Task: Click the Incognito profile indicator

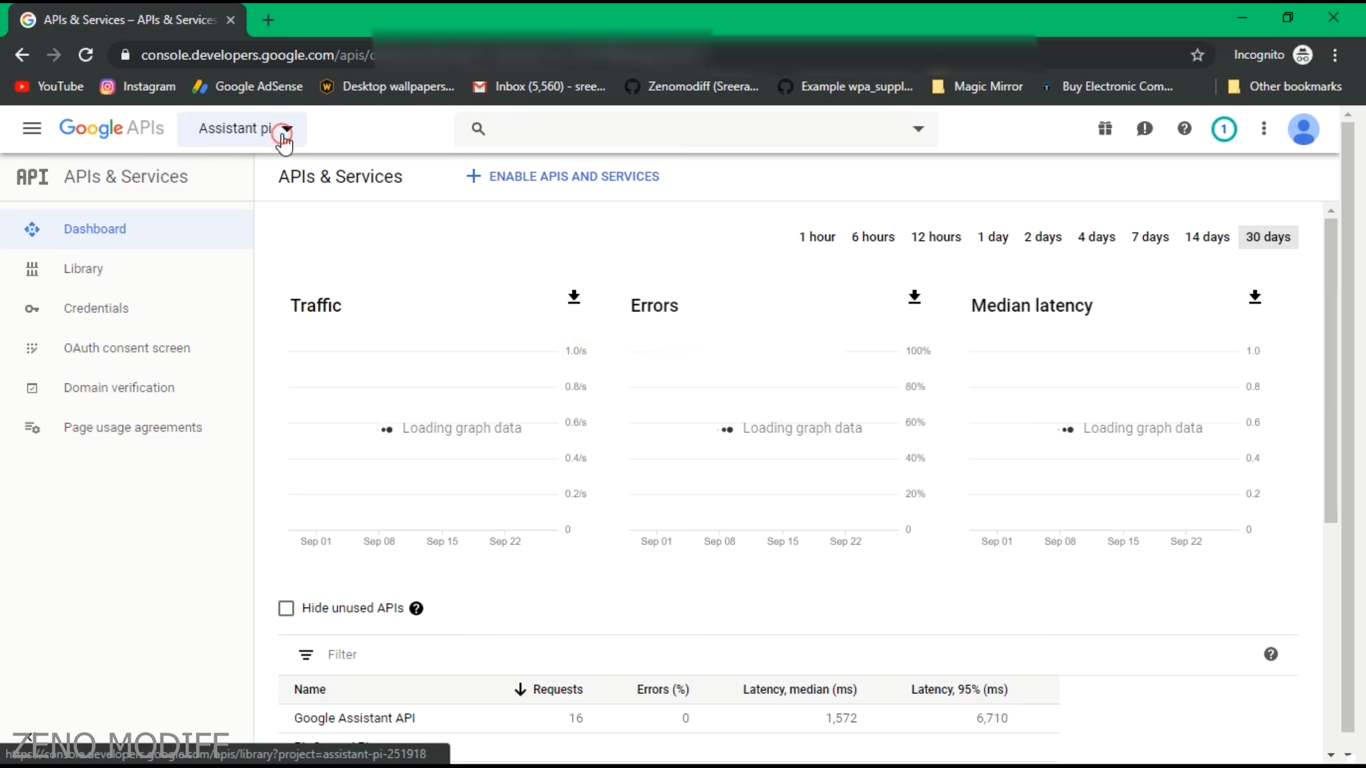Action: point(1273,55)
